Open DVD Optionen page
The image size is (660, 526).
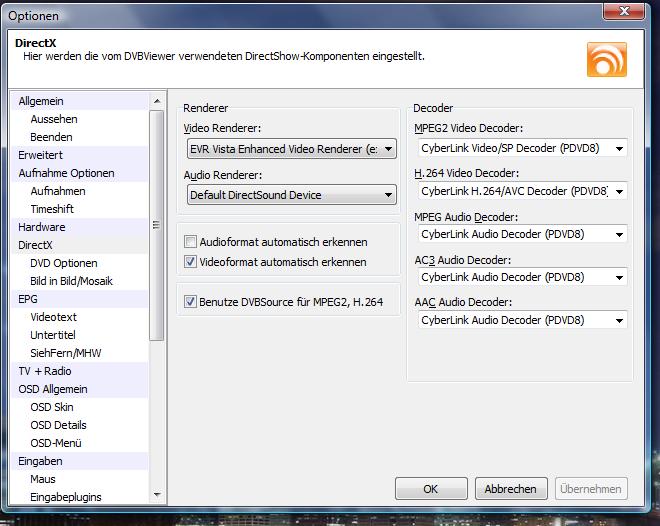click(64, 263)
